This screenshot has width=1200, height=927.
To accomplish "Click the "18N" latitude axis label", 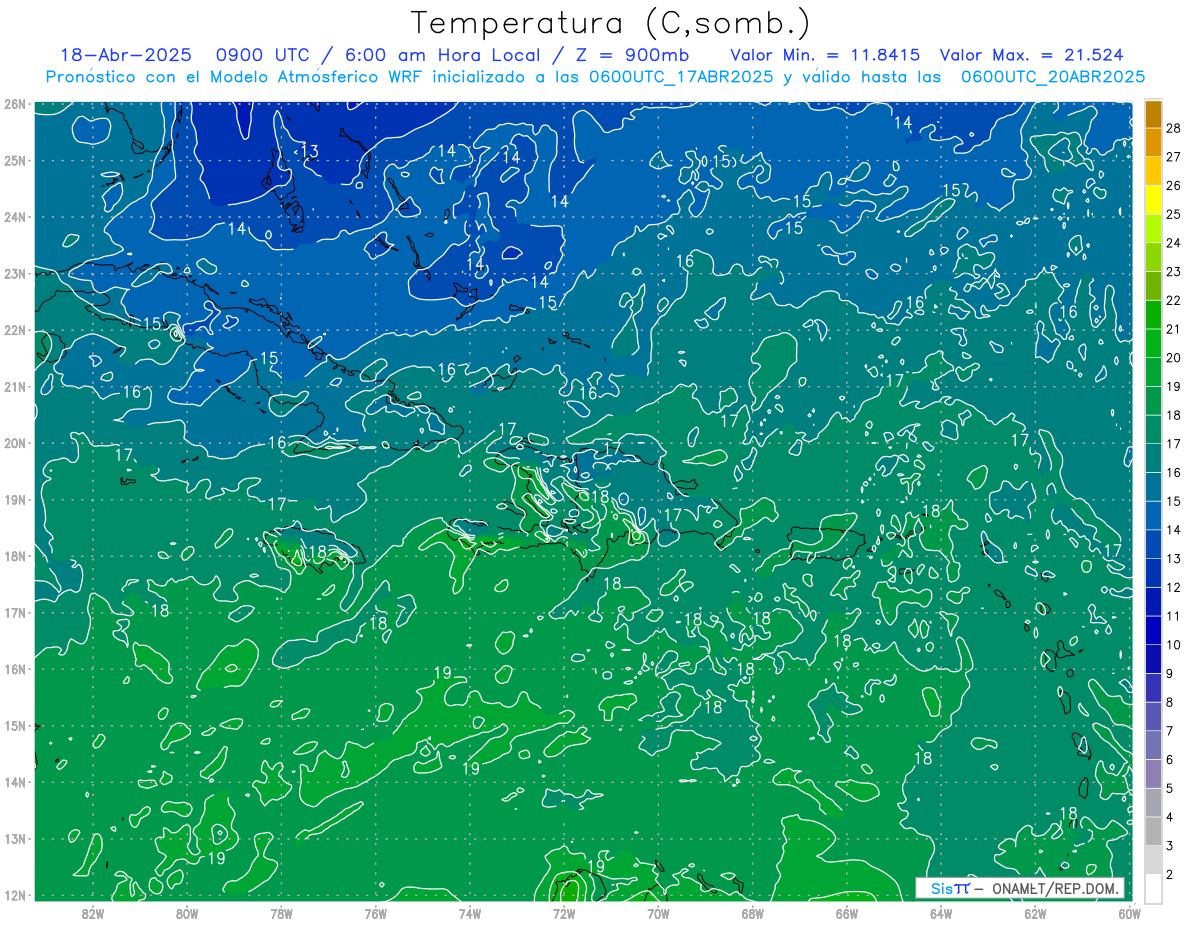I will point(14,556).
